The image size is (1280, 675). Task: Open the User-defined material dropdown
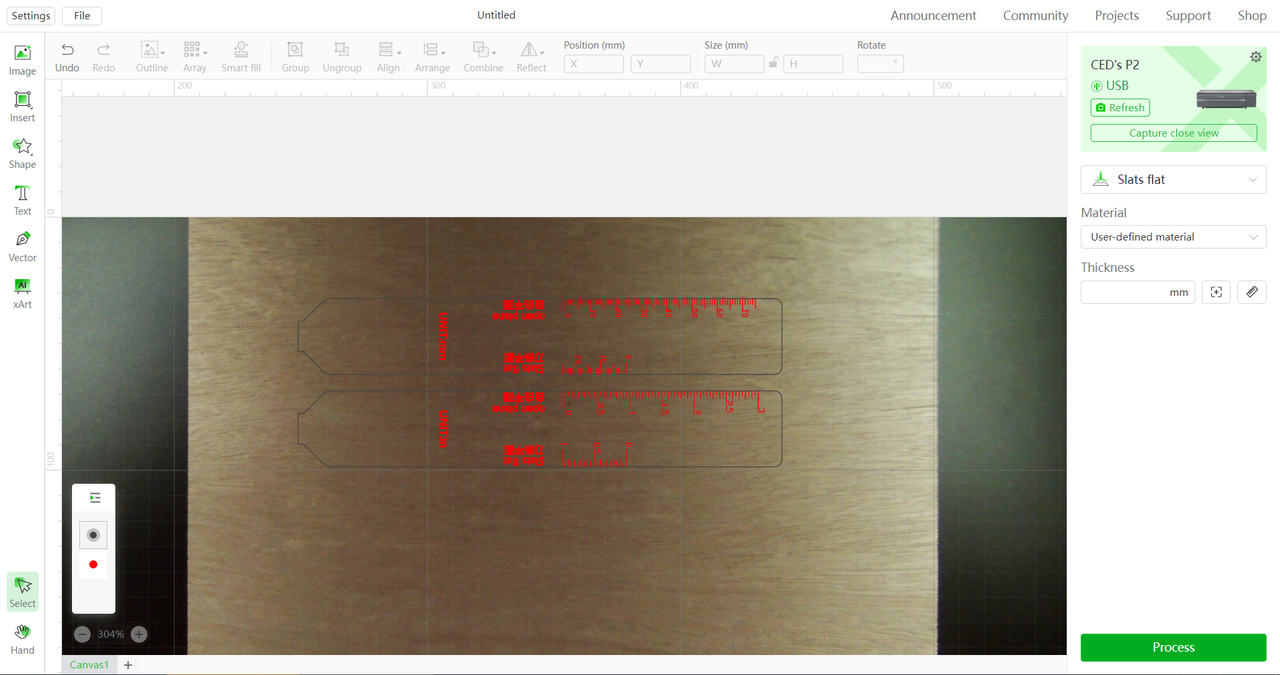click(1173, 237)
